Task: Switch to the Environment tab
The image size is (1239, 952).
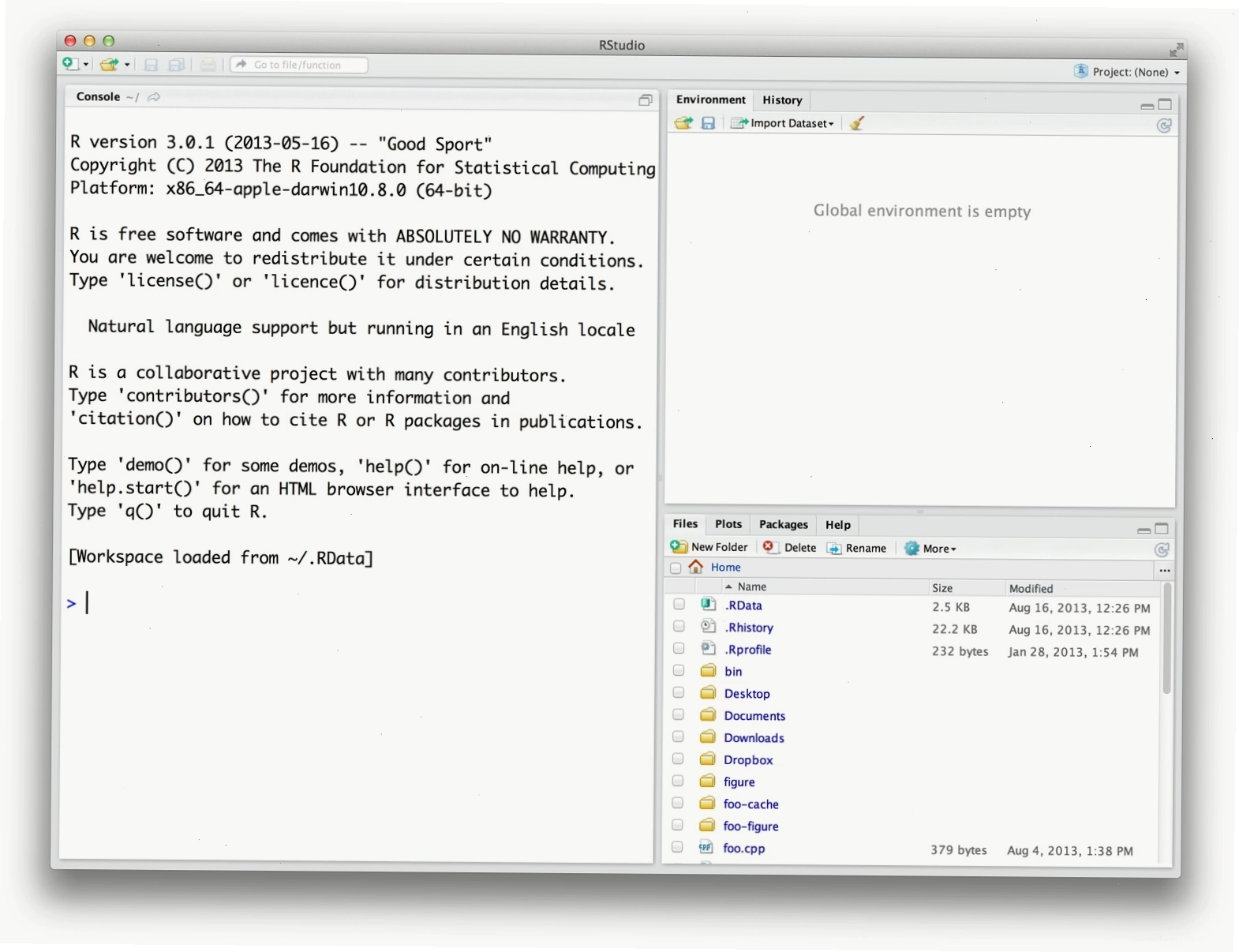Action: pos(710,99)
